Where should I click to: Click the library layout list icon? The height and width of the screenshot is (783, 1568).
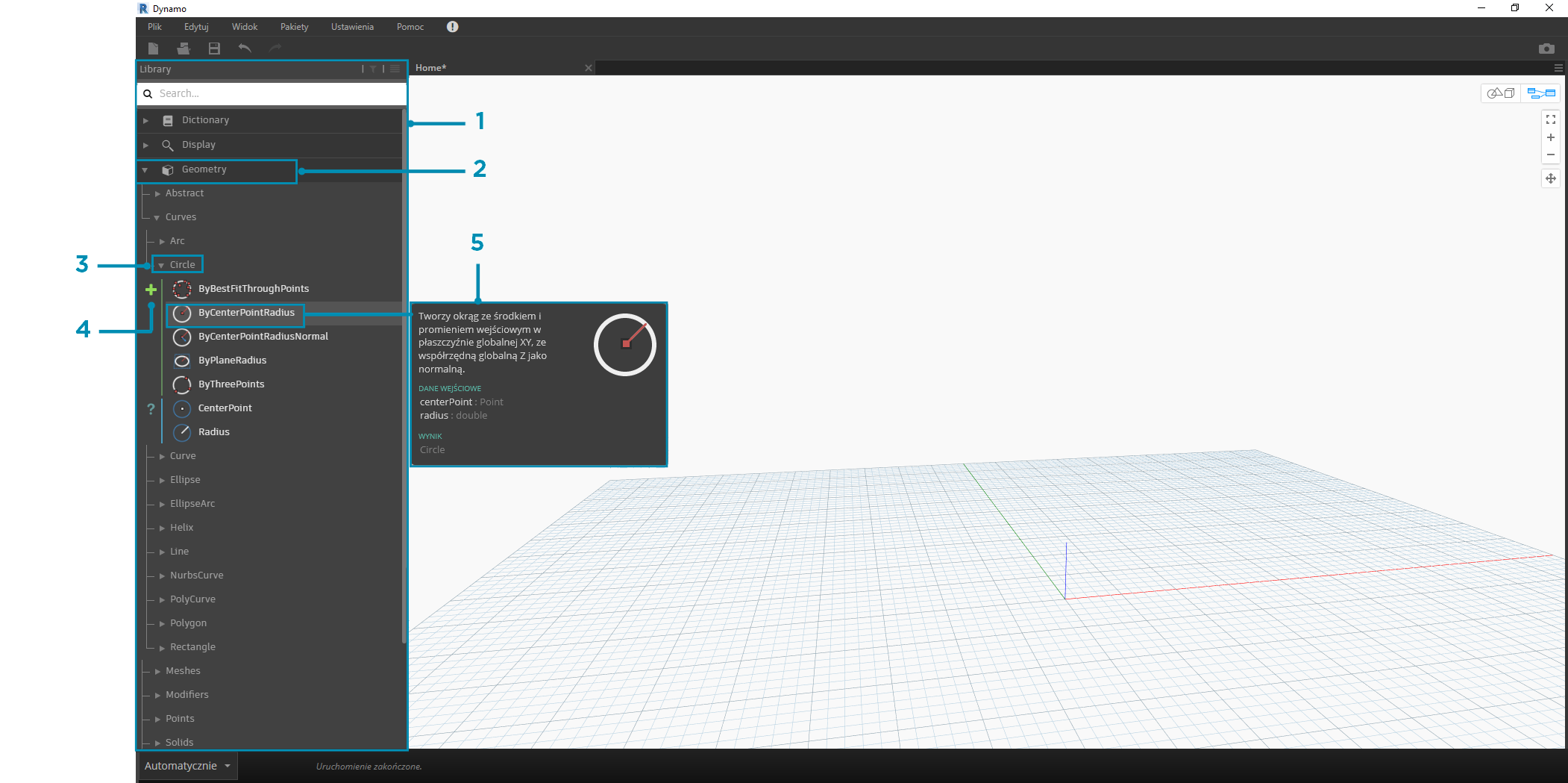tap(395, 69)
